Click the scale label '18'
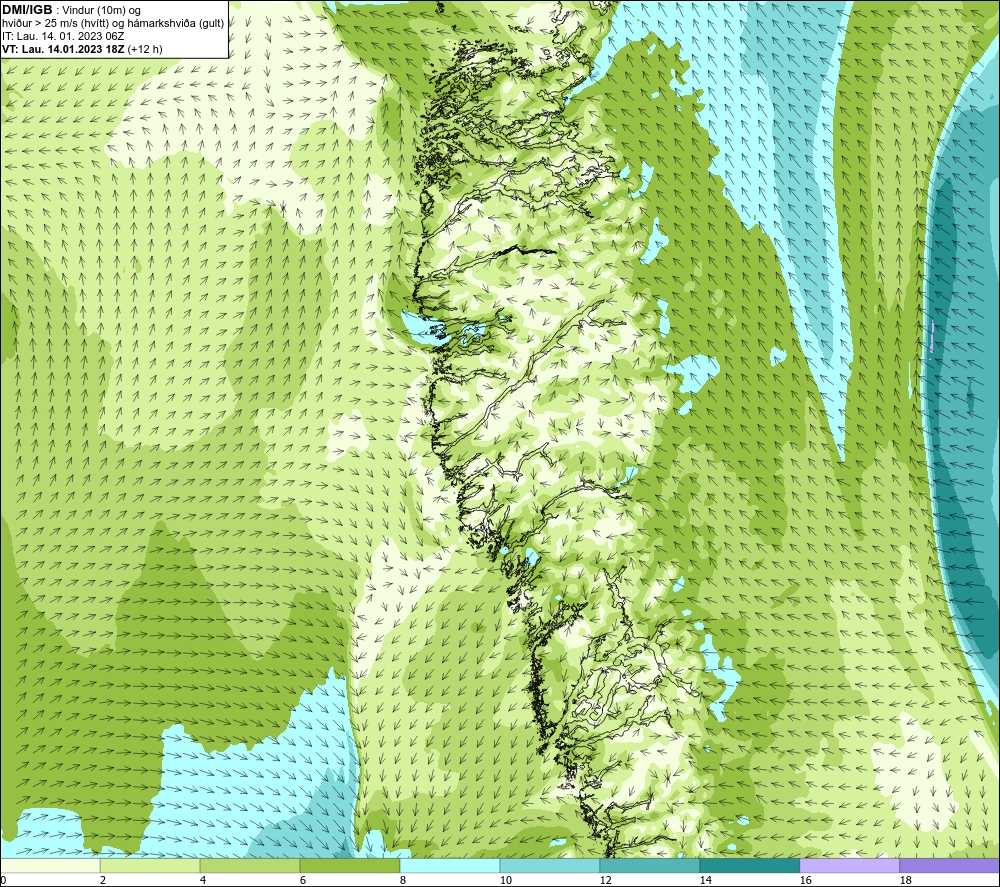1000x887 pixels. [905, 881]
